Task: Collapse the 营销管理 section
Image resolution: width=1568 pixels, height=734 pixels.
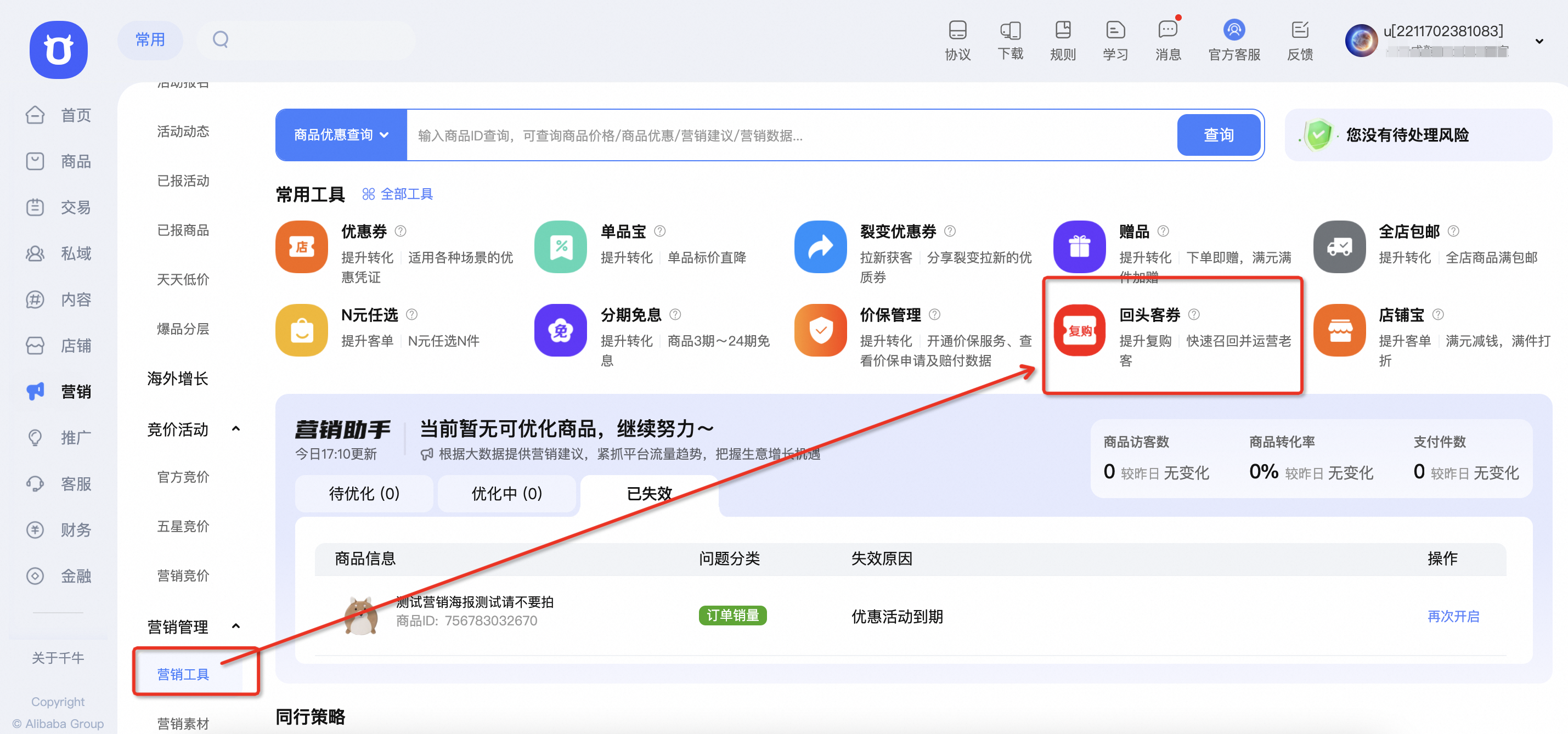Action: 236,626
